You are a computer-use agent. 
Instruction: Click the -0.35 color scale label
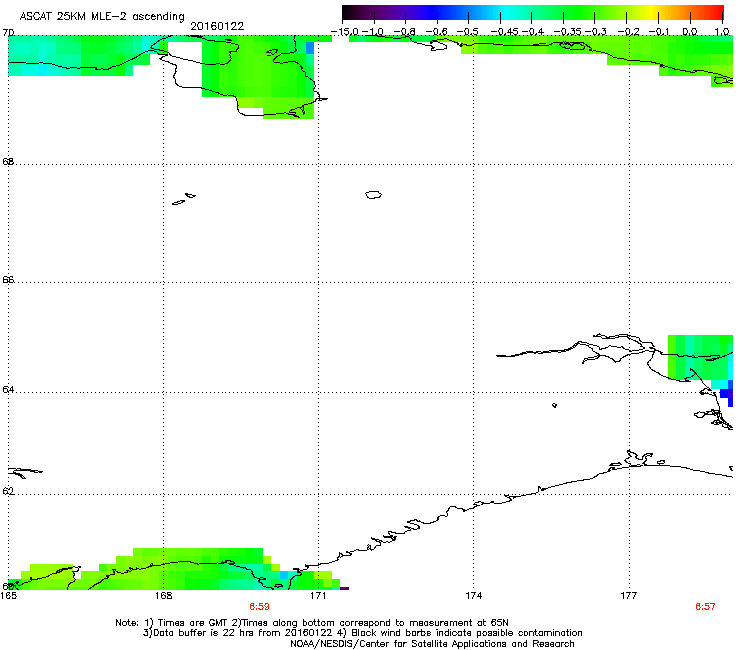(568, 32)
